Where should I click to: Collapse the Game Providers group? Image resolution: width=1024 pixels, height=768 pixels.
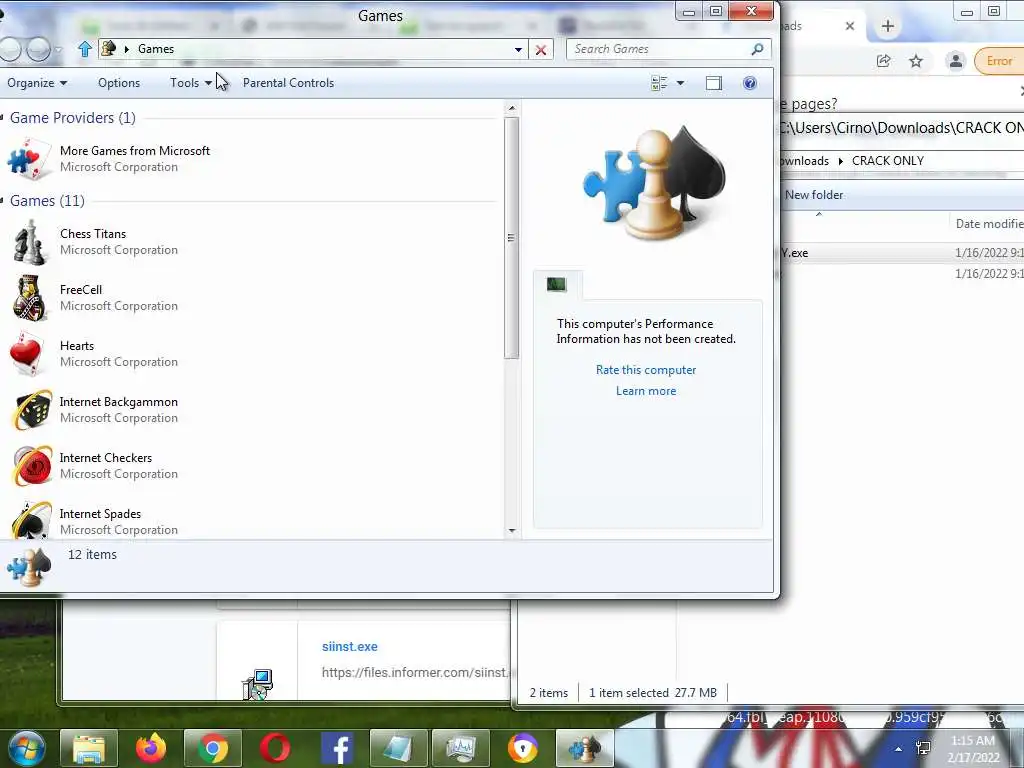(3, 118)
